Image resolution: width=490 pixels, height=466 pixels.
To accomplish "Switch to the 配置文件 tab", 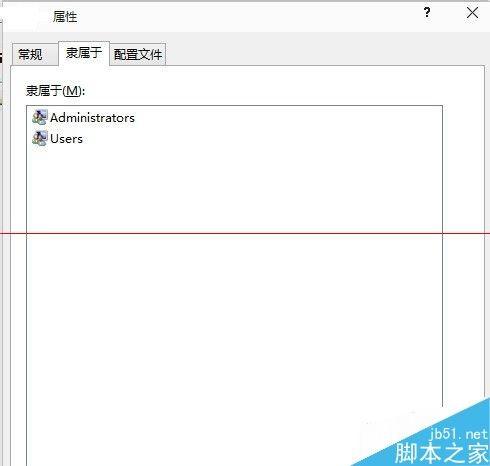I will (138, 54).
